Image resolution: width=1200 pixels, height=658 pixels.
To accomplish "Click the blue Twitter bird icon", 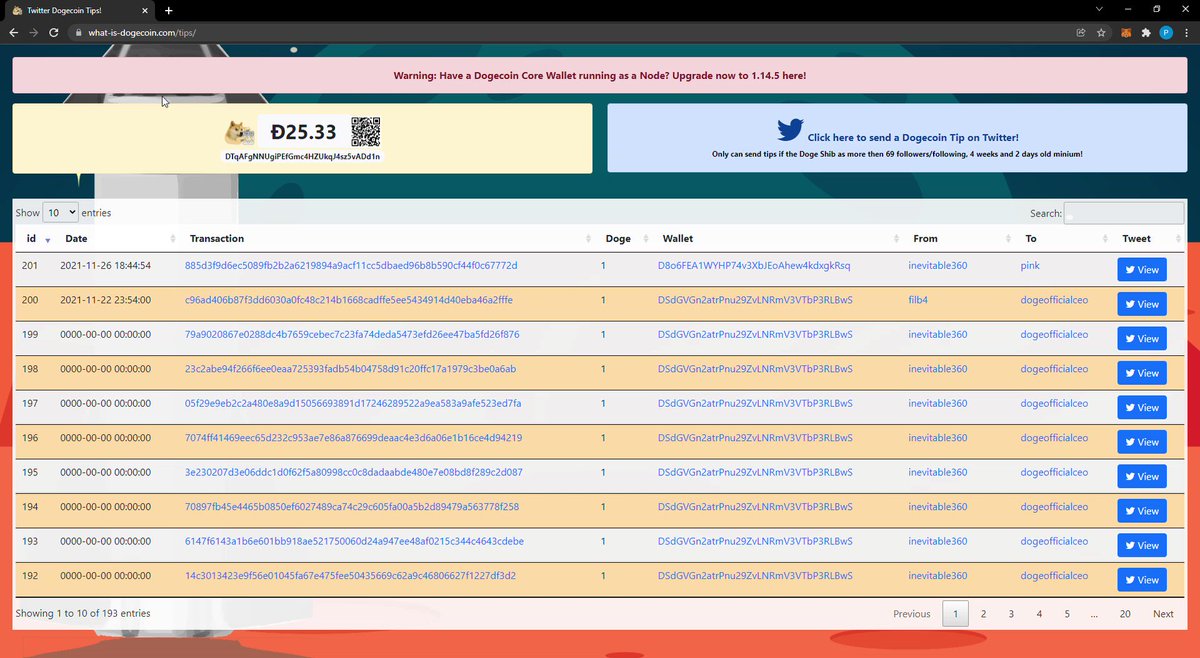I will click(790, 130).
